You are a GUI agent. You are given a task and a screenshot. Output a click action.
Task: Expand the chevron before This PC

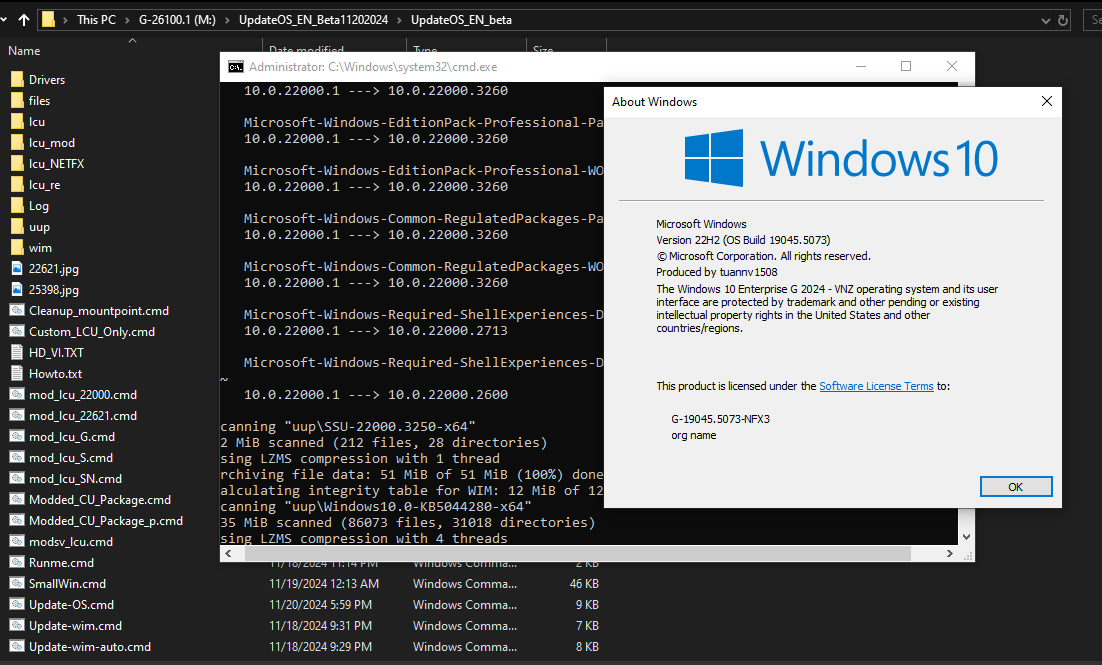(x=65, y=20)
